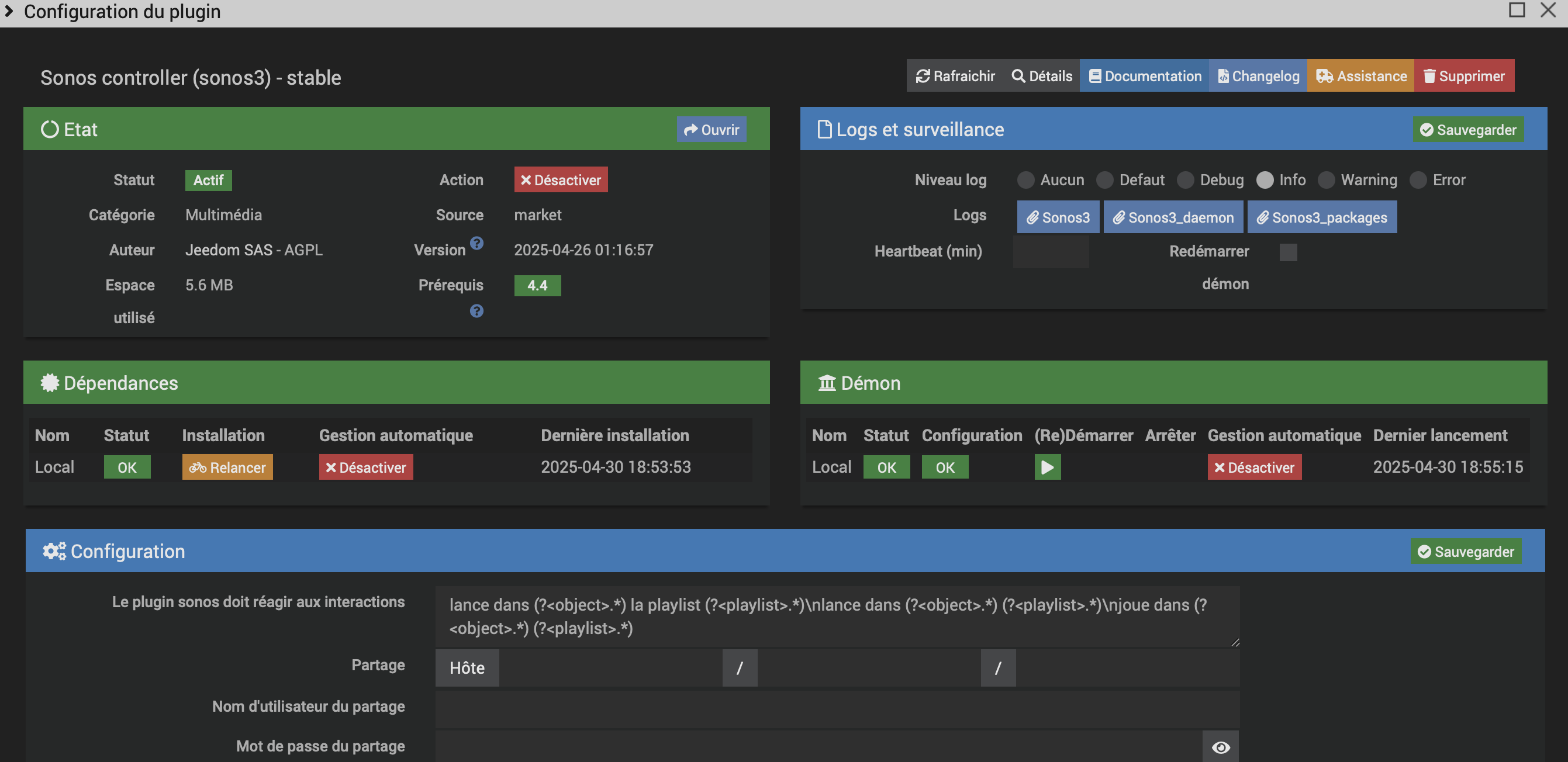Screen dimensions: 1568x762
Task: Click the interactions regex text area
Action: [x=837, y=616]
